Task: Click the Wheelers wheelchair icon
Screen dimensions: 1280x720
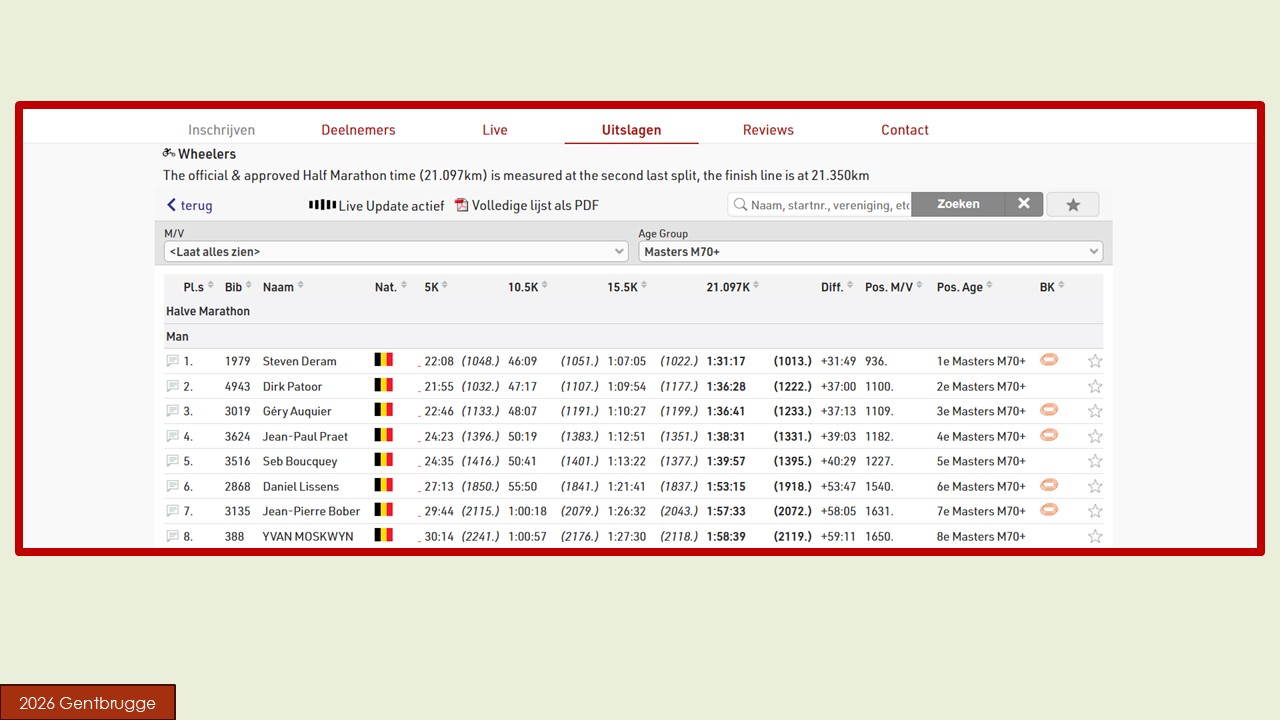Action: (x=169, y=154)
